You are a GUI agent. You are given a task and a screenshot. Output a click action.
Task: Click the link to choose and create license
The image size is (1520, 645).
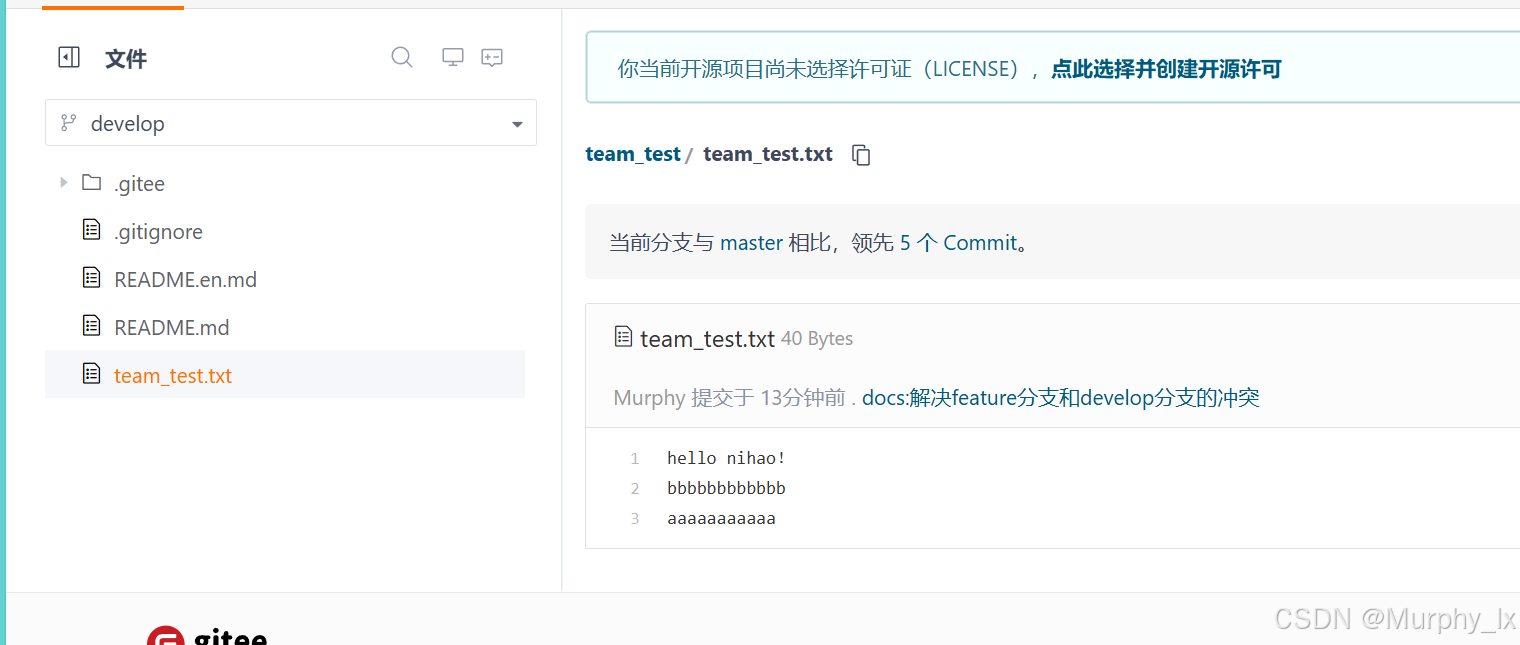(1166, 69)
